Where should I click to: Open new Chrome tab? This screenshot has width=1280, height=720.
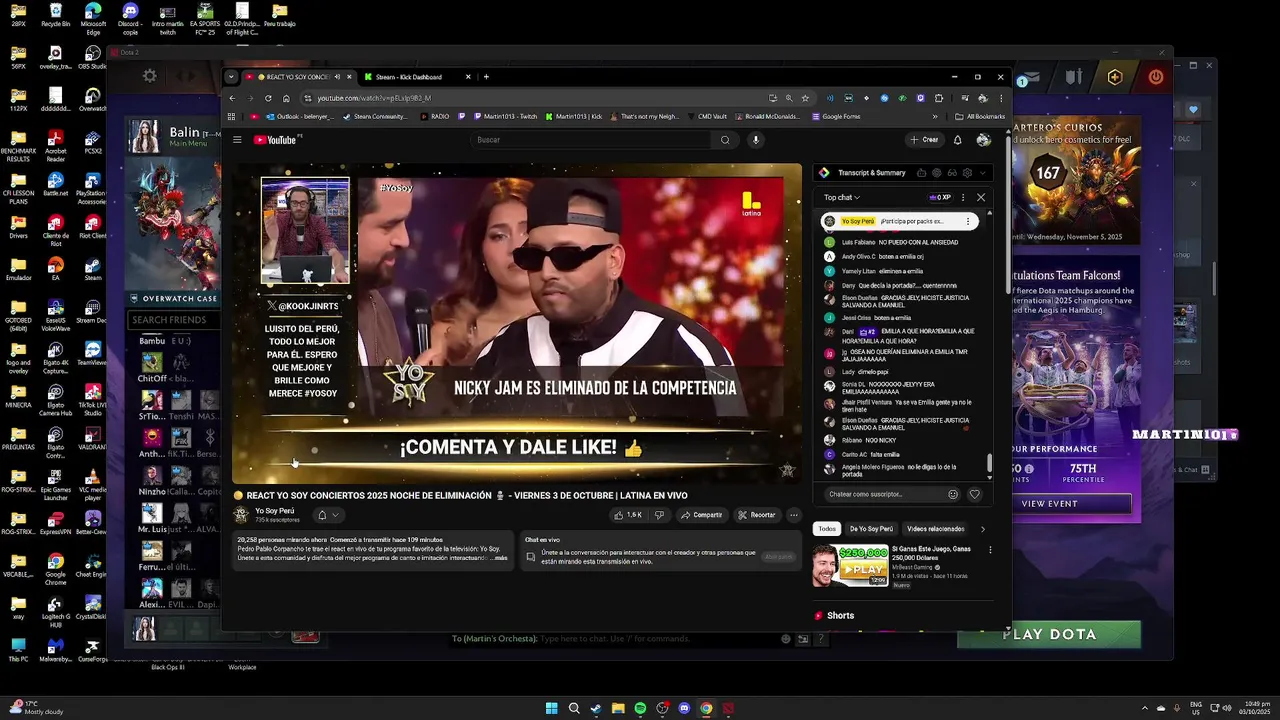pos(486,77)
